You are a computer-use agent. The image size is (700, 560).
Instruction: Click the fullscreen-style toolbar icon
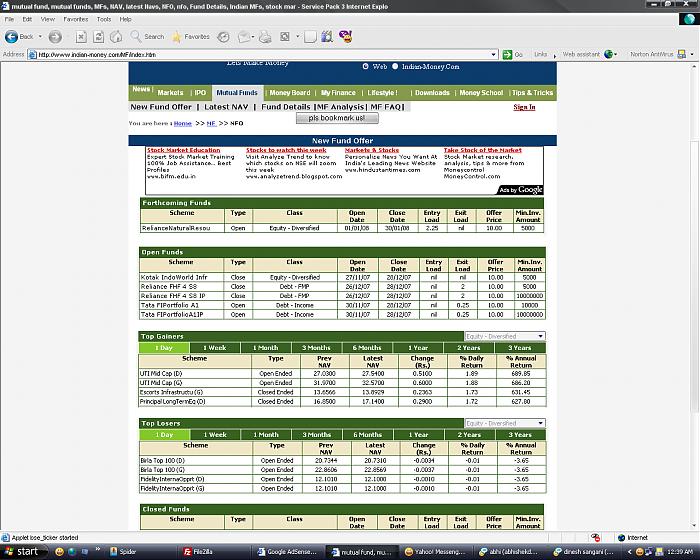coord(285,37)
